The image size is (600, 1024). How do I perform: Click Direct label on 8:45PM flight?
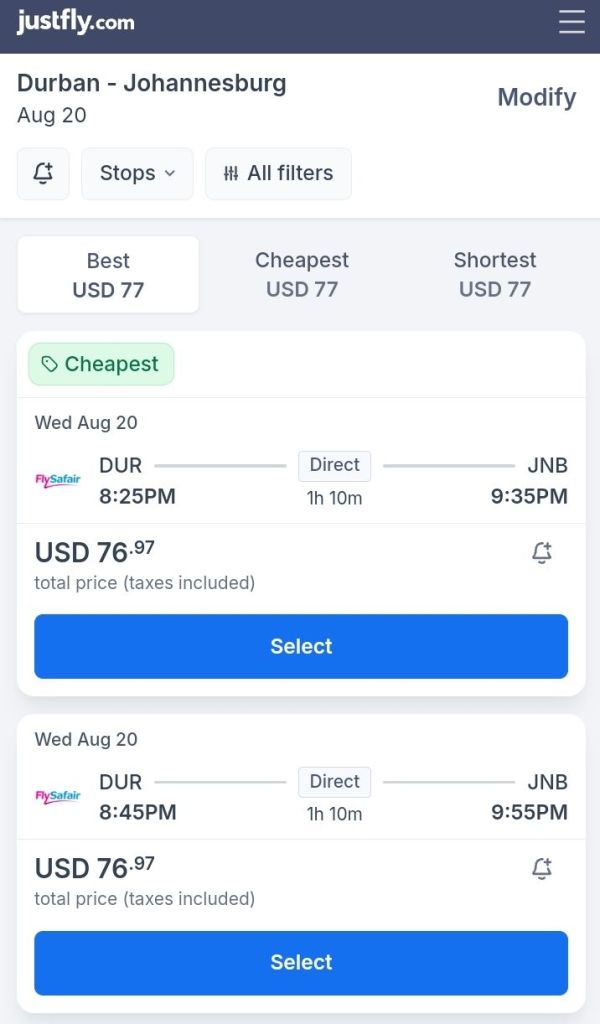click(334, 781)
